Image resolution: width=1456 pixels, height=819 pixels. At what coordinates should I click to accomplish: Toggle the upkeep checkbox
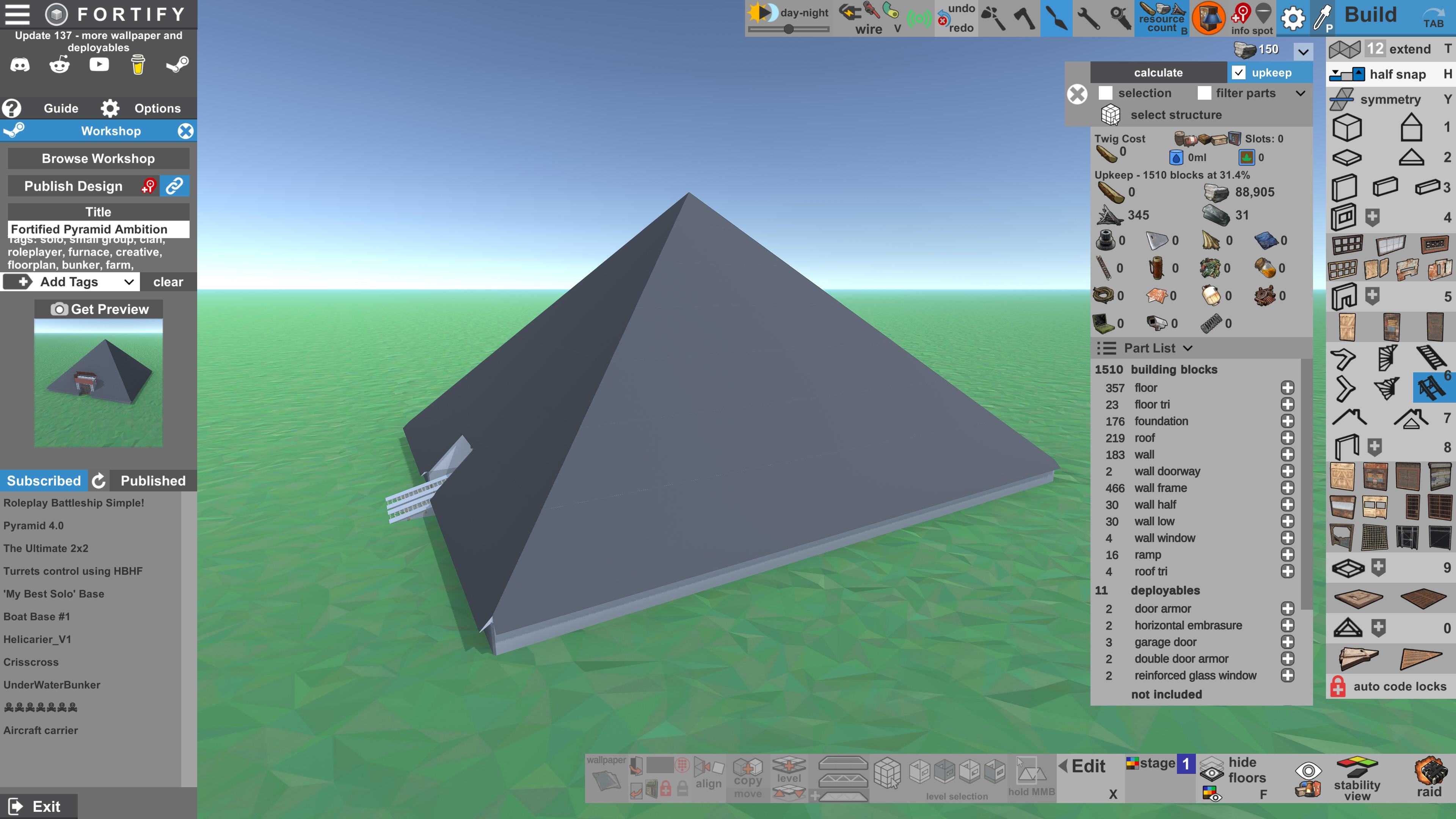coord(1238,72)
